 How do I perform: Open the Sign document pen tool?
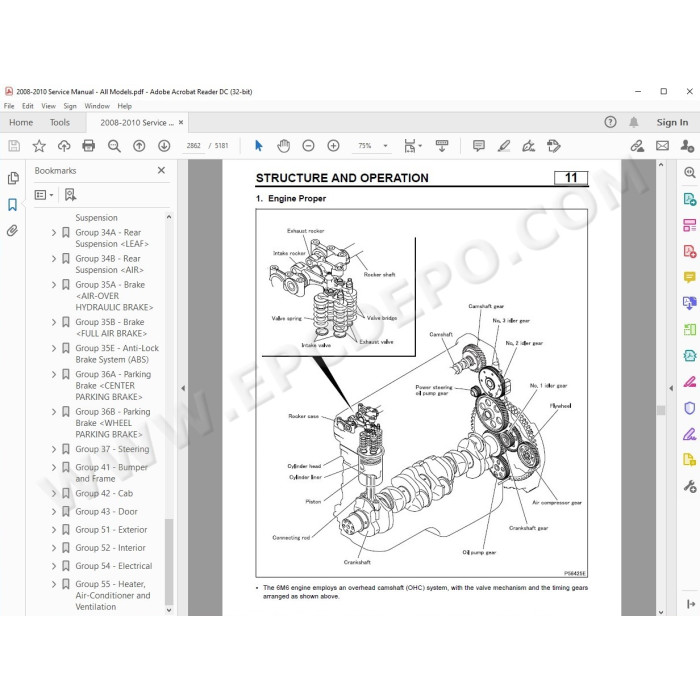(x=529, y=146)
